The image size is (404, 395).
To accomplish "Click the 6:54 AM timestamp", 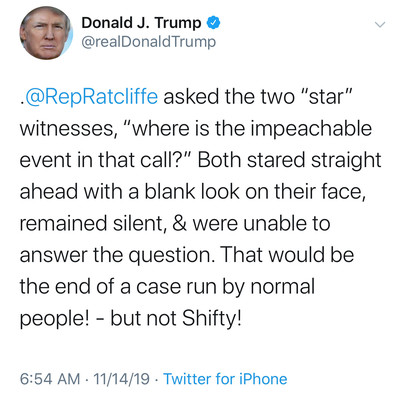I will tap(50, 379).
